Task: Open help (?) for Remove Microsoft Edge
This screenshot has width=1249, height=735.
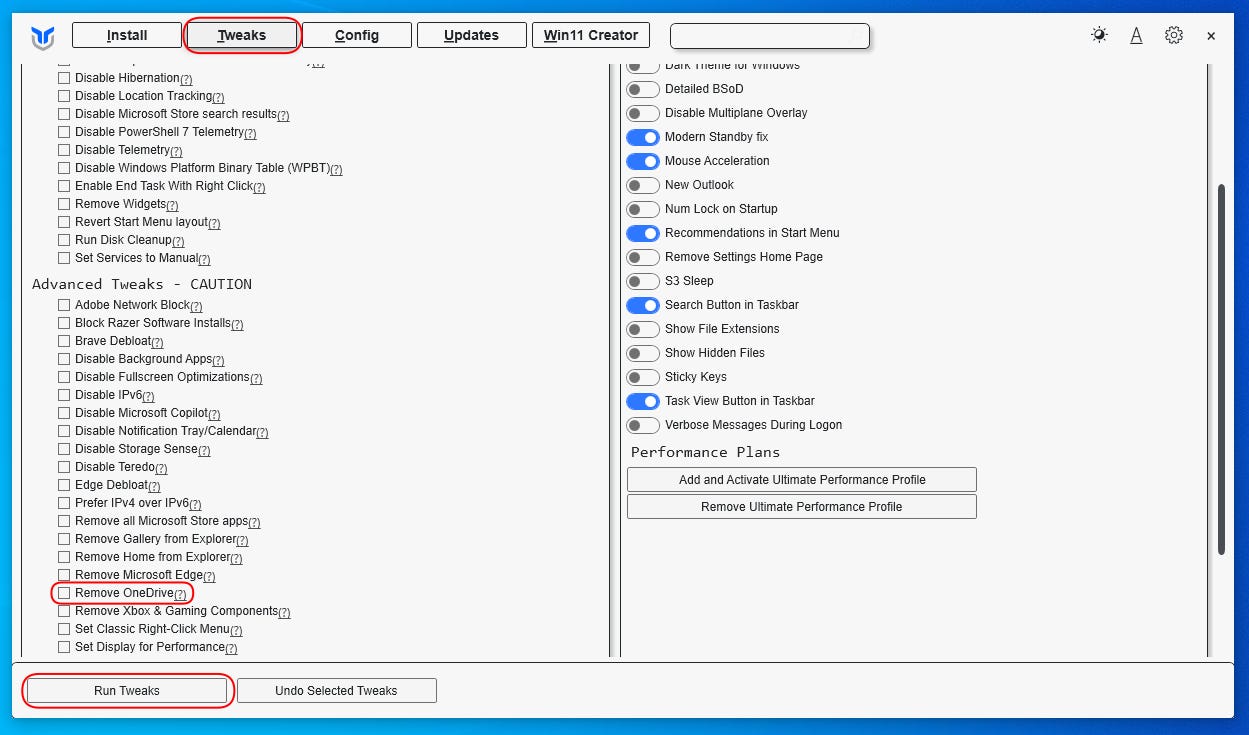Action: click(x=209, y=576)
